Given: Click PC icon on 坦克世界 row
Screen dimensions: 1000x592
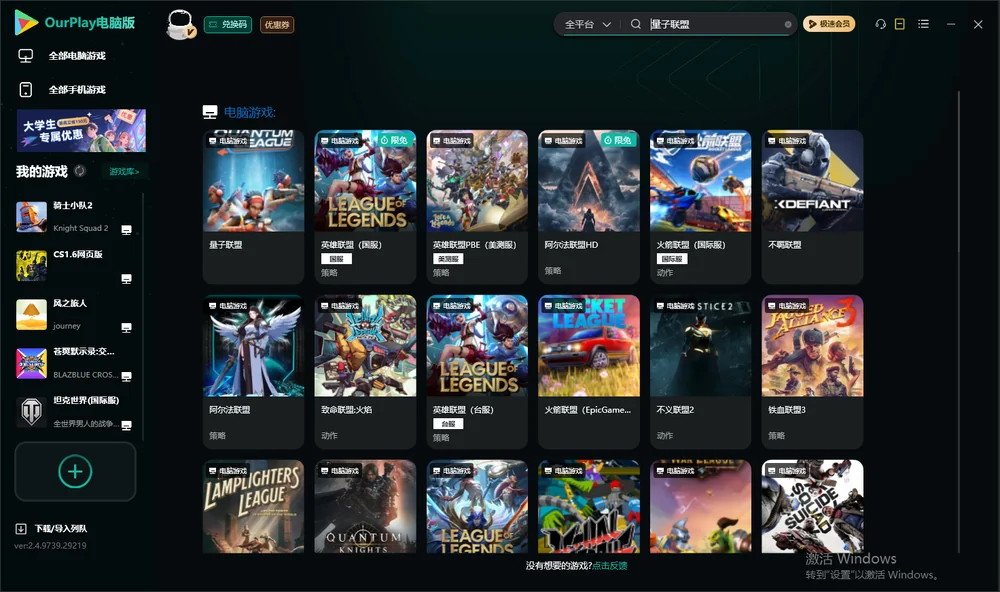Looking at the screenshot, I should [x=126, y=426].
